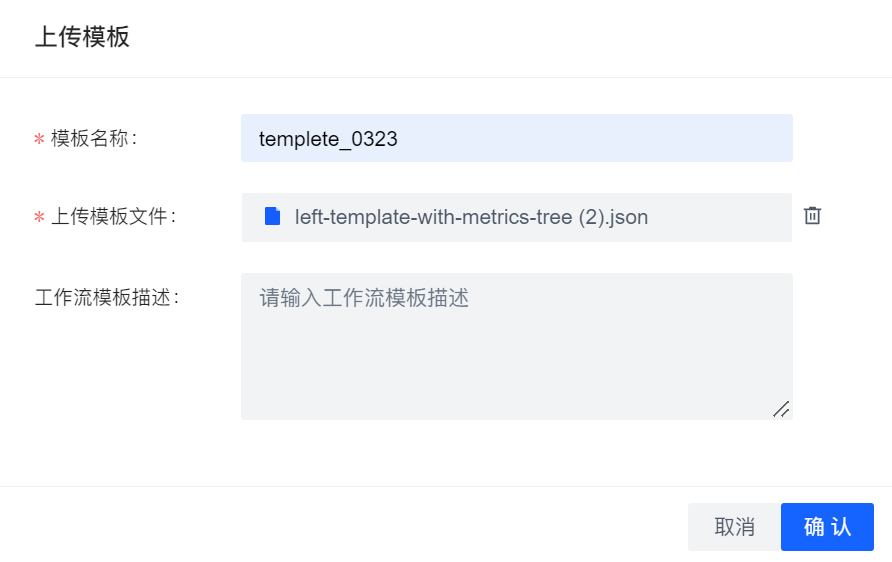Click the 请输入工作流模板描述 placeholder text
The image size is (892, 562).
point(364,297)
